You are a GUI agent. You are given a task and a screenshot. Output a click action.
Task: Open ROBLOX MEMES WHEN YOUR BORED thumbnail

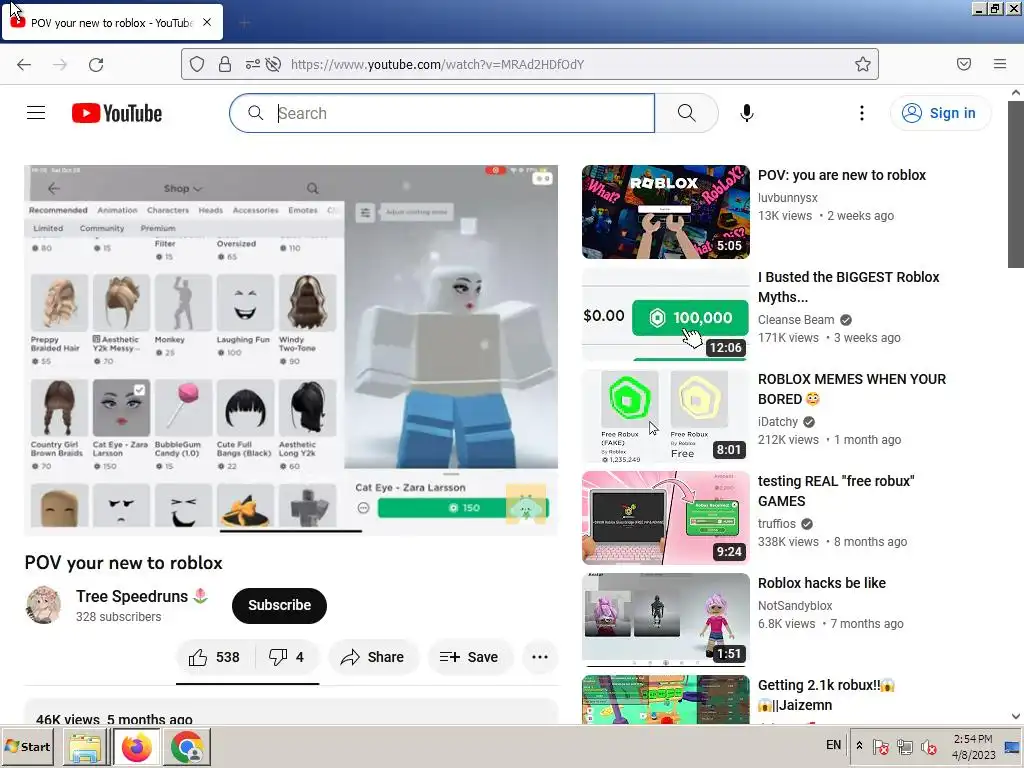click(x=665, y=416)
